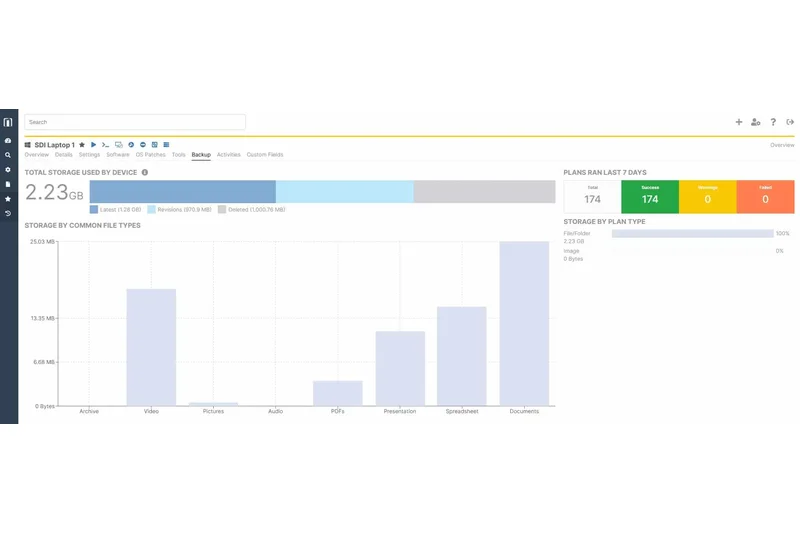The width and height of the screenshot is (800, 533).
Task: Open the Activities tab
Action: (x=229, y=155)
